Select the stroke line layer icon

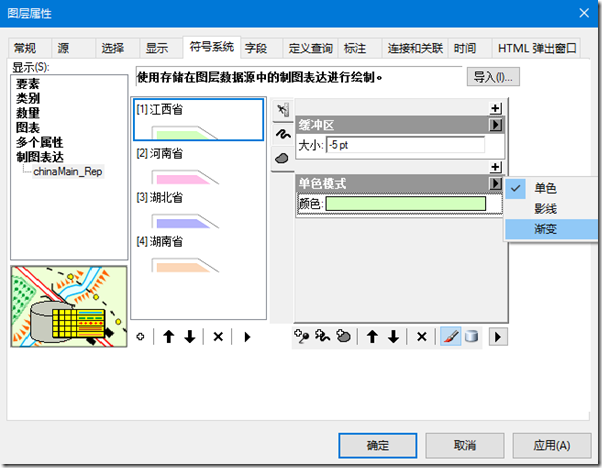coord(283,134)
